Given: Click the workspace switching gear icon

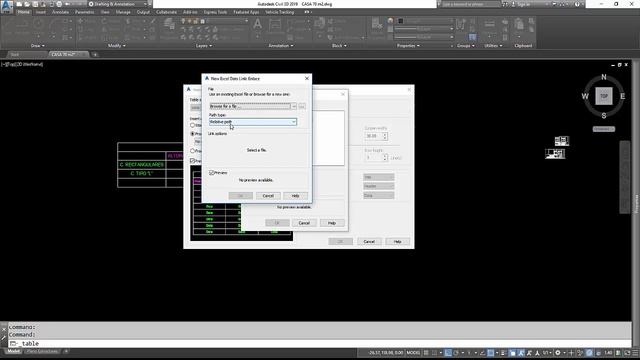Looking at the screenshot, I should [x=558, y=353].
